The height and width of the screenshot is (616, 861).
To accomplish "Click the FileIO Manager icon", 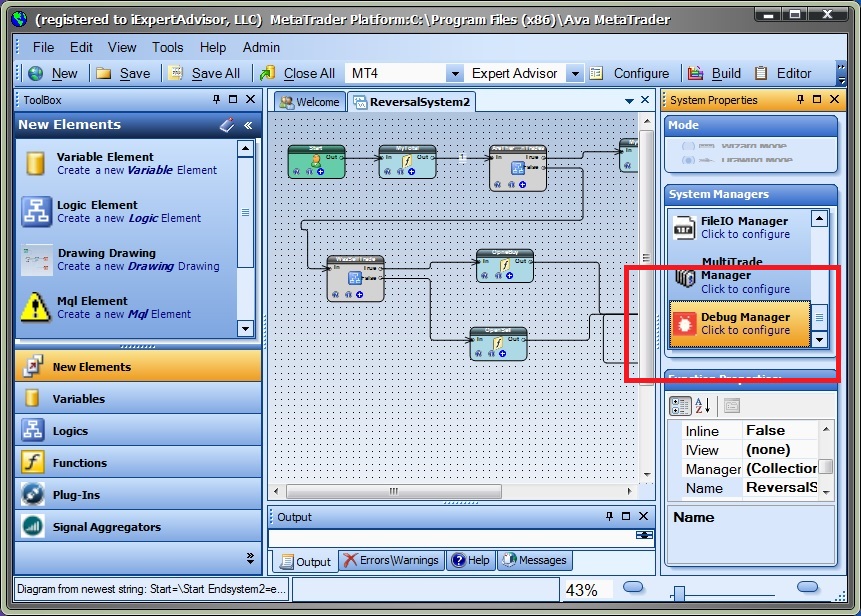I will coord(684,228).
